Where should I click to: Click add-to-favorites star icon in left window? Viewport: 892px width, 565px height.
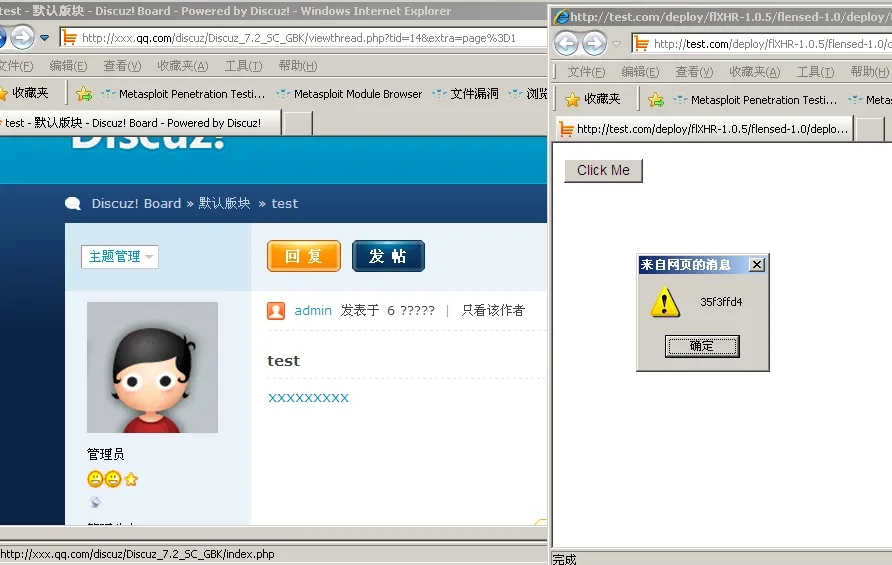84,93
